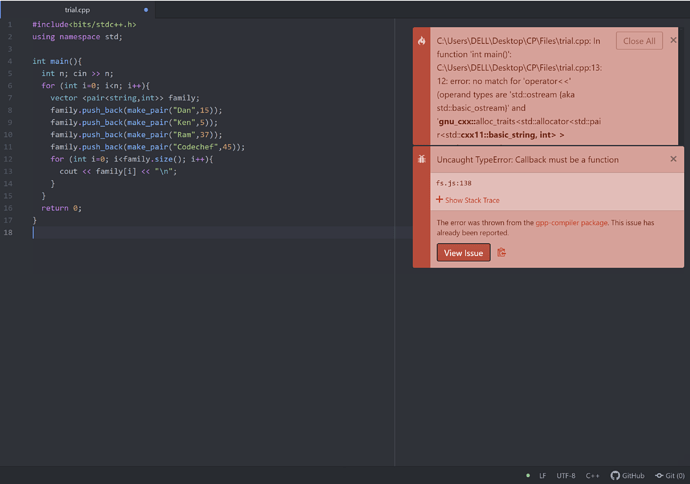
Task: Click line number 13 in gutter
Action: coord(8,171)
